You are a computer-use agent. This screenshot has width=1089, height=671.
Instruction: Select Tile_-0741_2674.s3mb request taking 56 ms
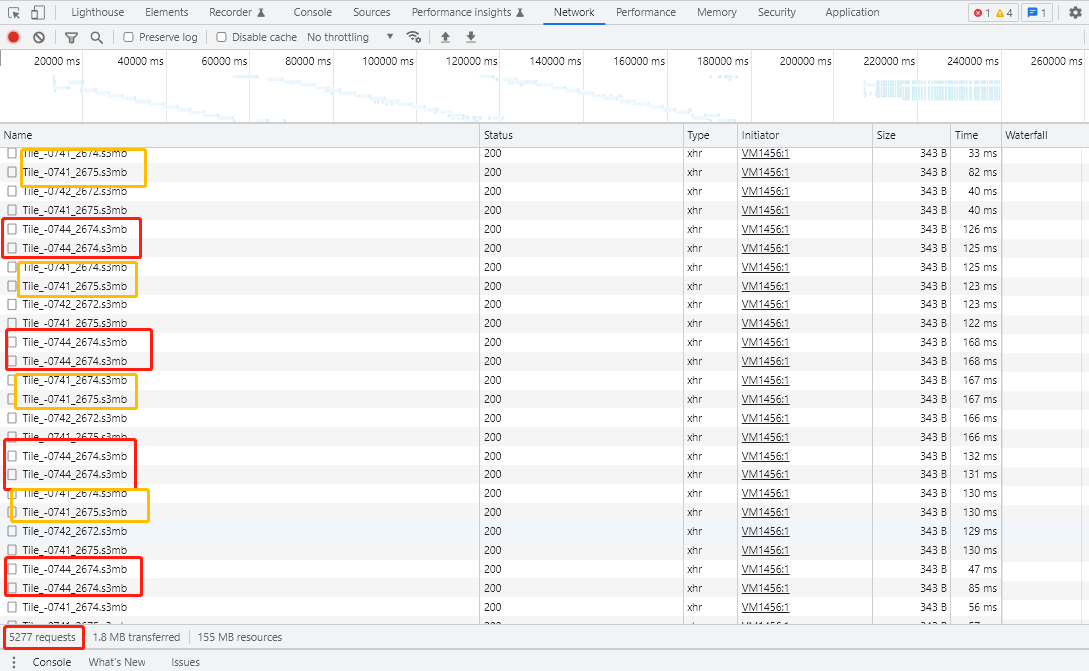coord(74,607)
